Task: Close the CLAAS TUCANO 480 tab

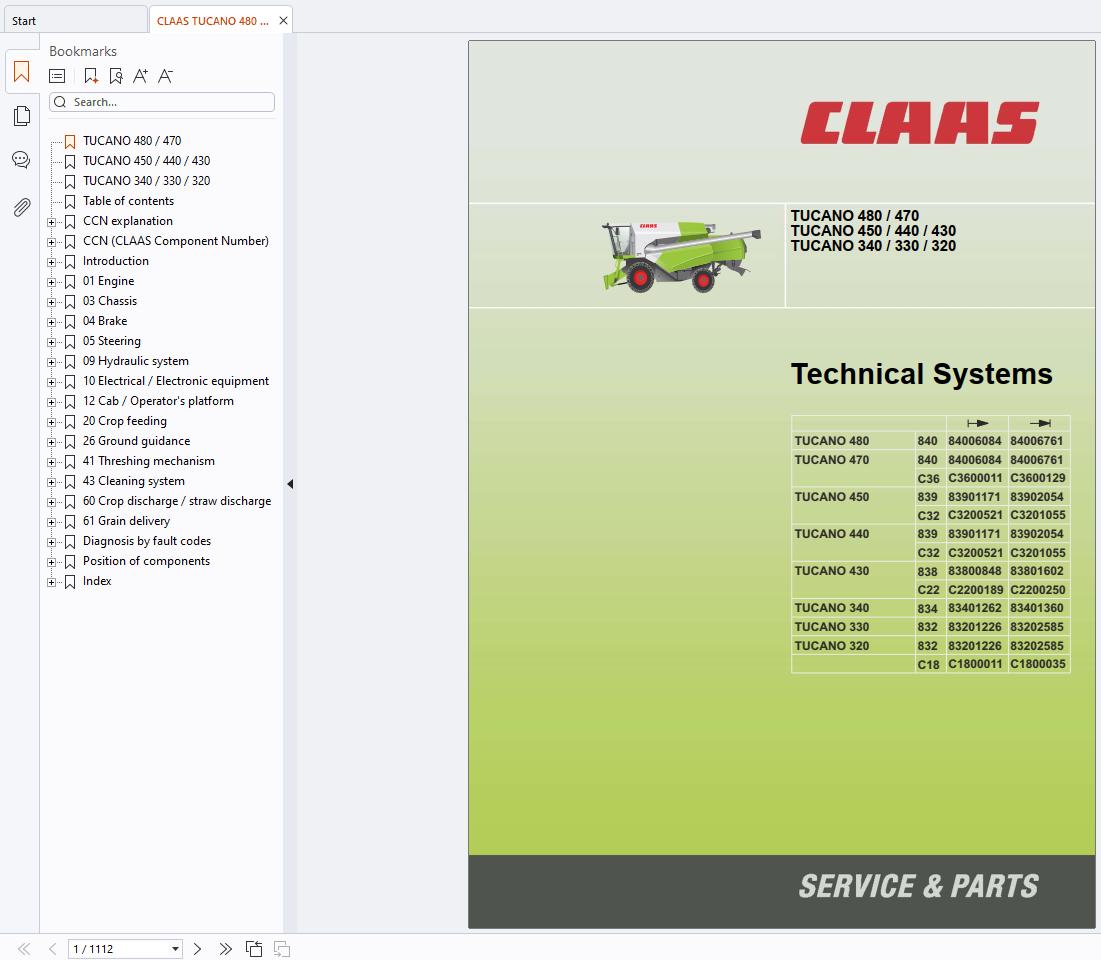Action: coord(283,20)
